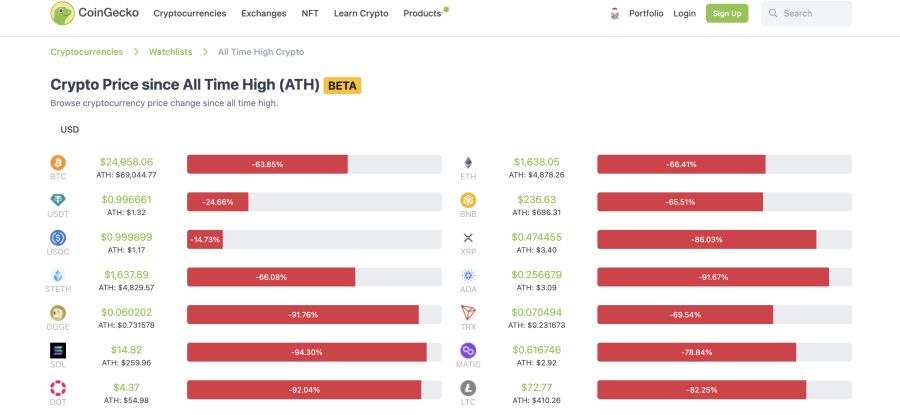Screen dimensions: 900x415
Task: Select the Dogecoin DOGE icon
Action: (x=58, y=313)
